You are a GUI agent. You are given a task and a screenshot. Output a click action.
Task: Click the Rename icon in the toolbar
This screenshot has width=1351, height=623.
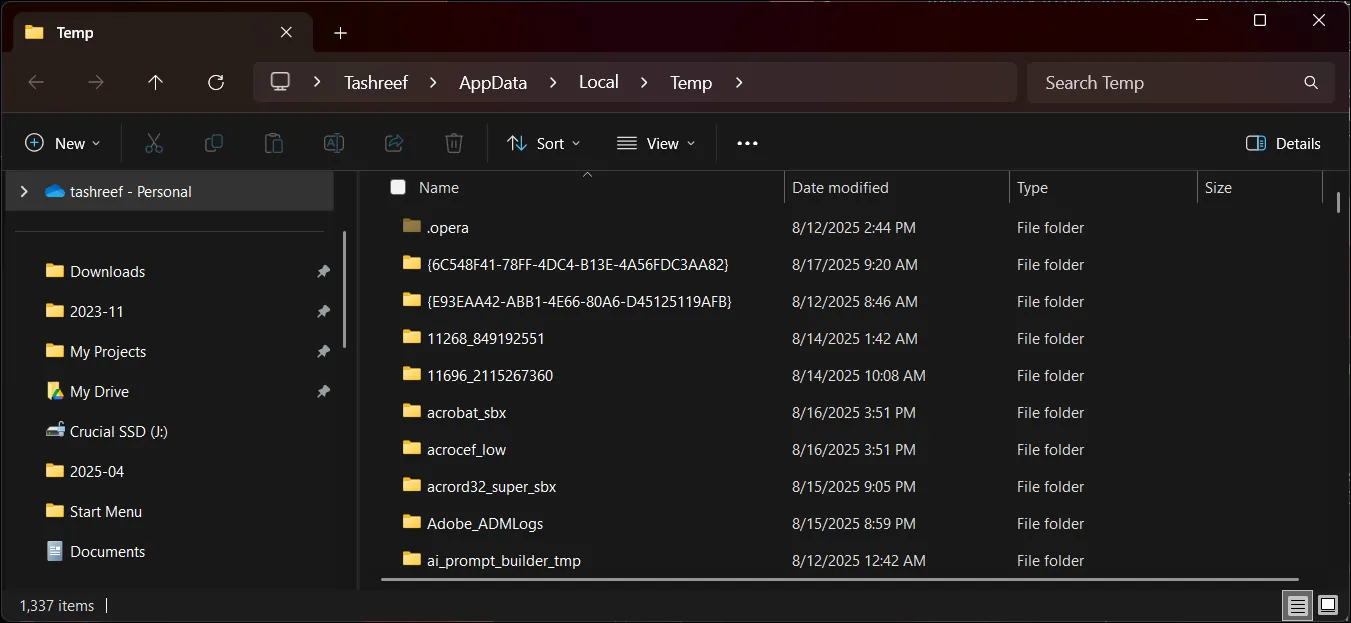click(x=334, y=143)
